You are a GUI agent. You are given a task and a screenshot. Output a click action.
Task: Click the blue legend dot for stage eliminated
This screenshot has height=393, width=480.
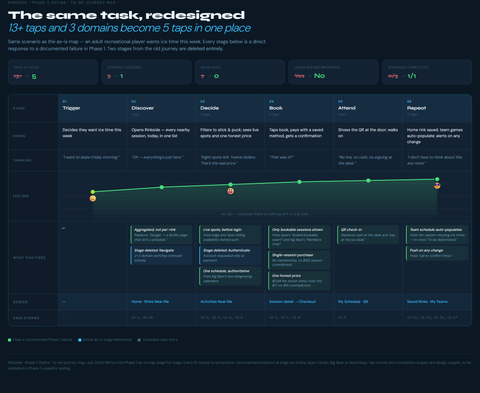(80, 340)
